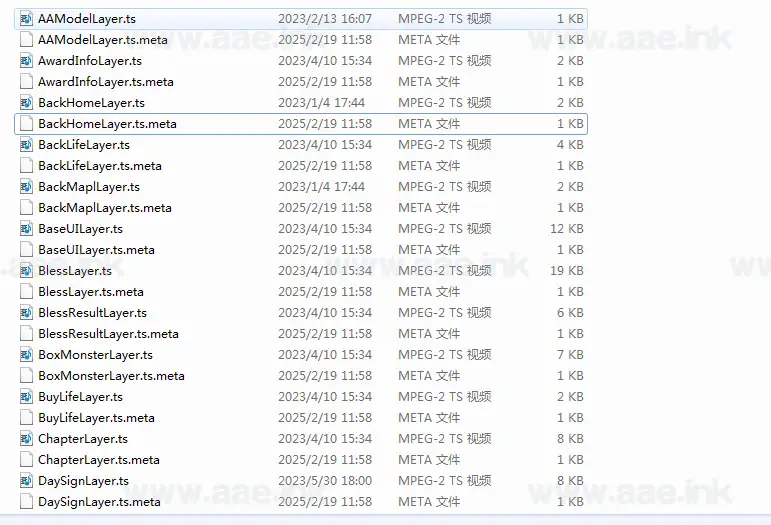Click the BackLifeLayer.ts file icon

[x=26, y=145]
